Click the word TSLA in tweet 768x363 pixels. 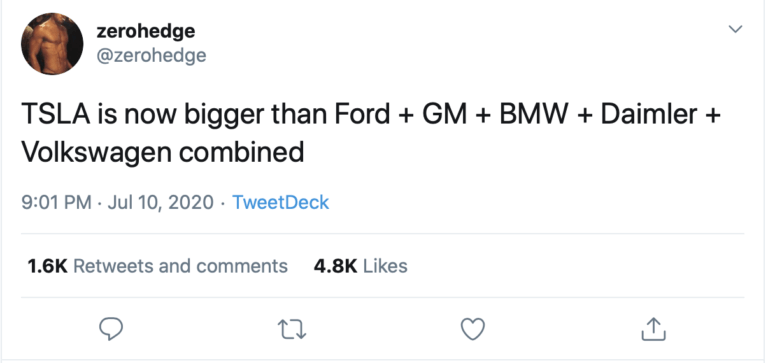coord(55,114)
